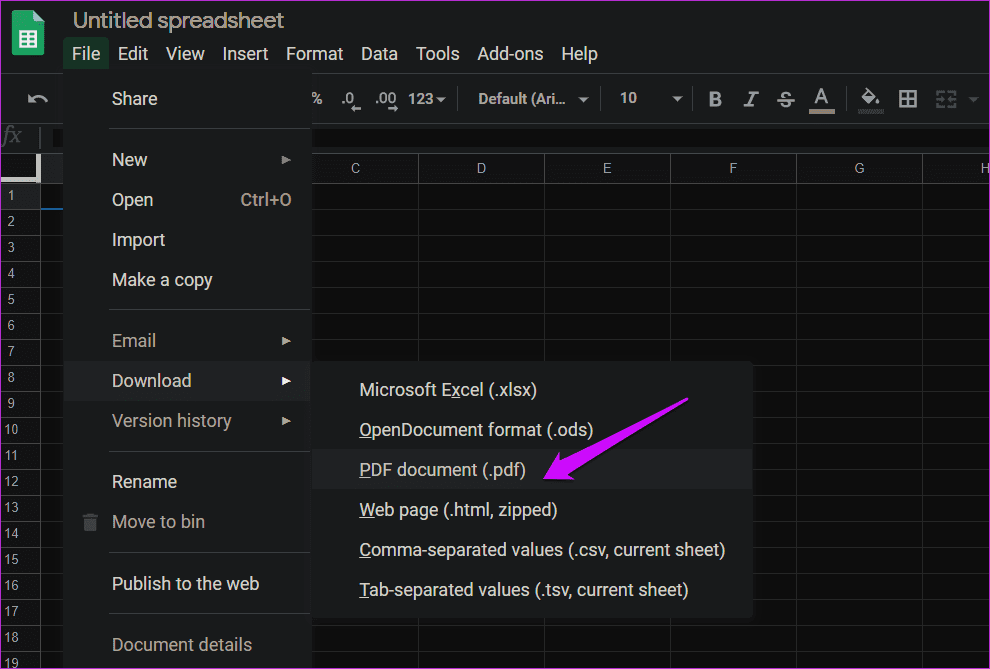
Task: Toggle strikethrough formatting
Action: [785, 99]
